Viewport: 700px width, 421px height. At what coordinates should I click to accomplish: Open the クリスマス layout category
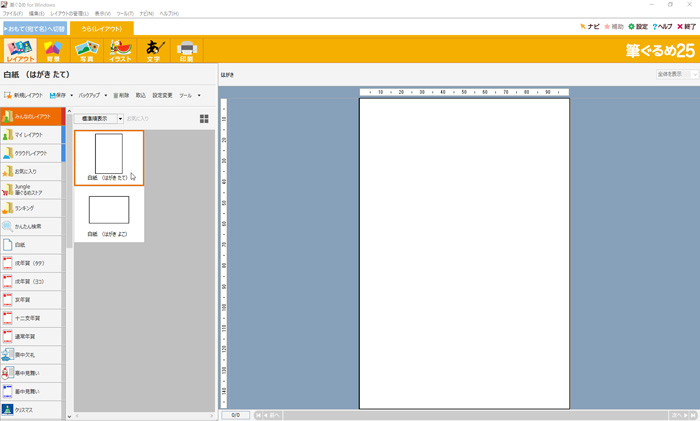(x=30, y=409)
